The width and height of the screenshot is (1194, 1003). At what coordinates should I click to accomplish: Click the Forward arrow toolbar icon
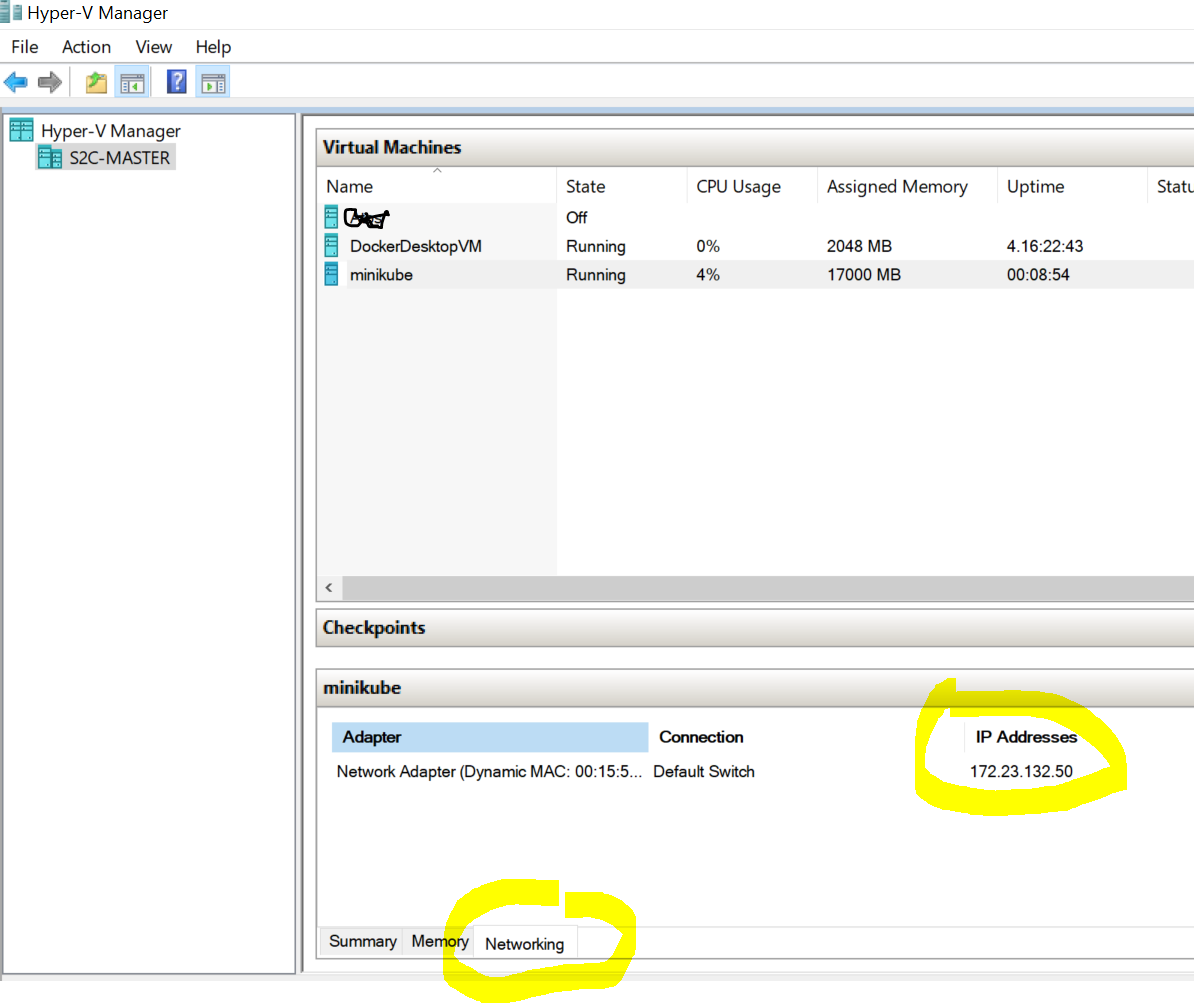[x=49, y=82]
